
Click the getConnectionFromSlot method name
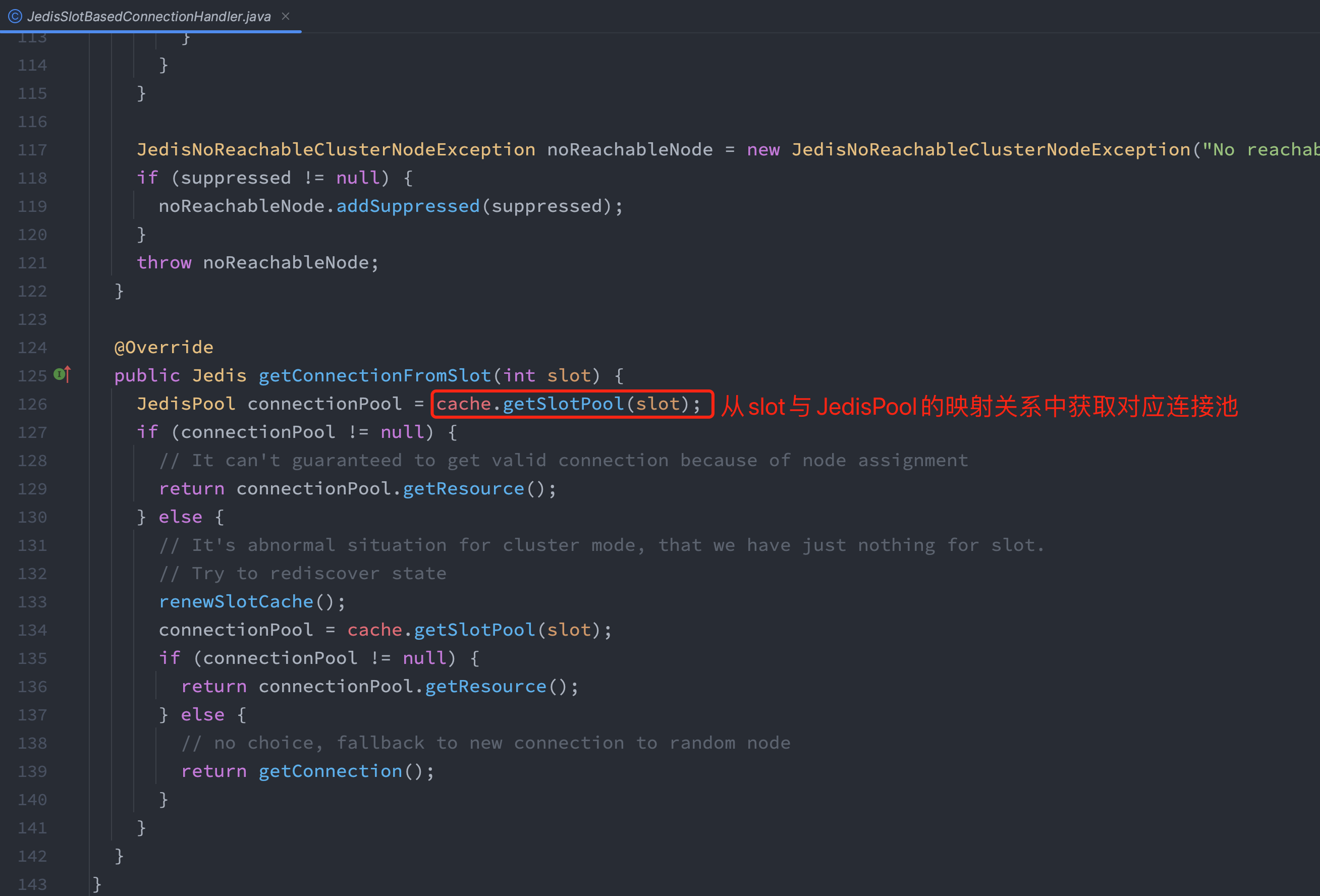tap(374, 375)
